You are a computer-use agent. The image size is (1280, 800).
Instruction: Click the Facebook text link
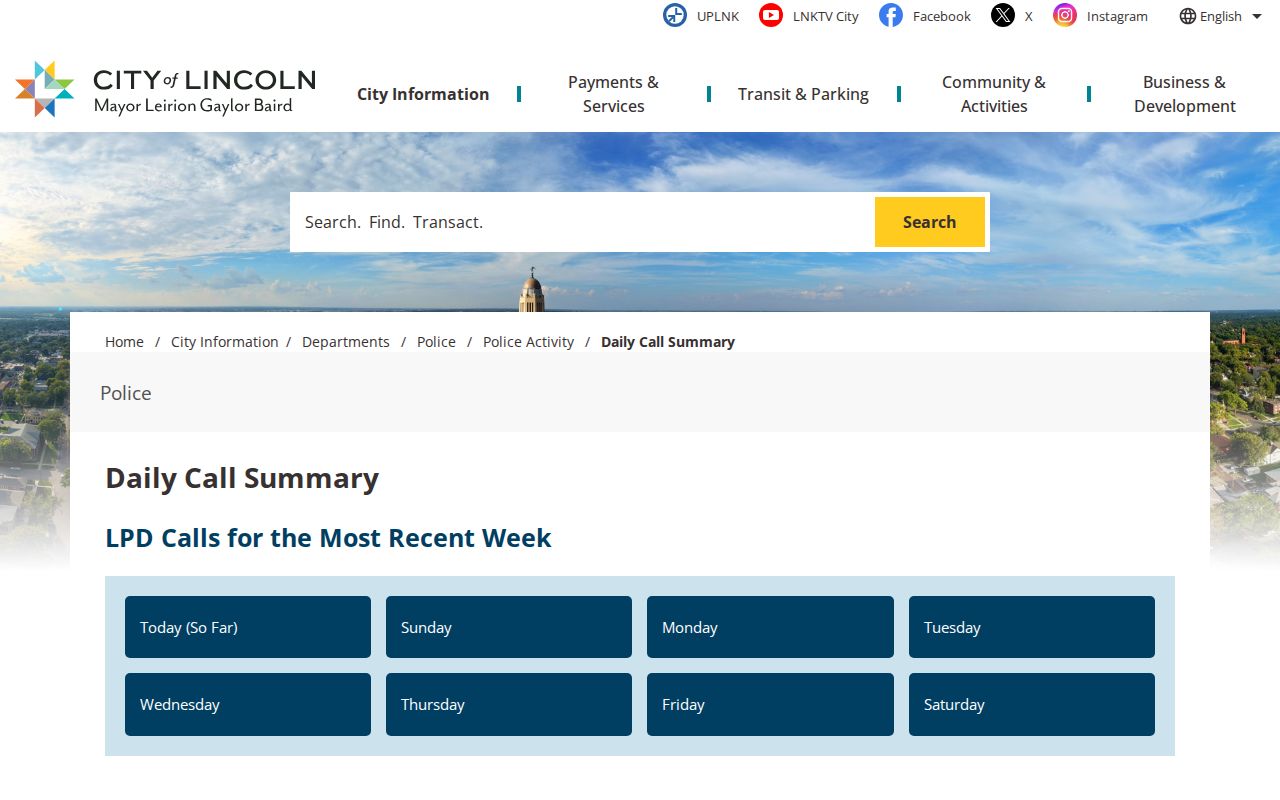942,16
